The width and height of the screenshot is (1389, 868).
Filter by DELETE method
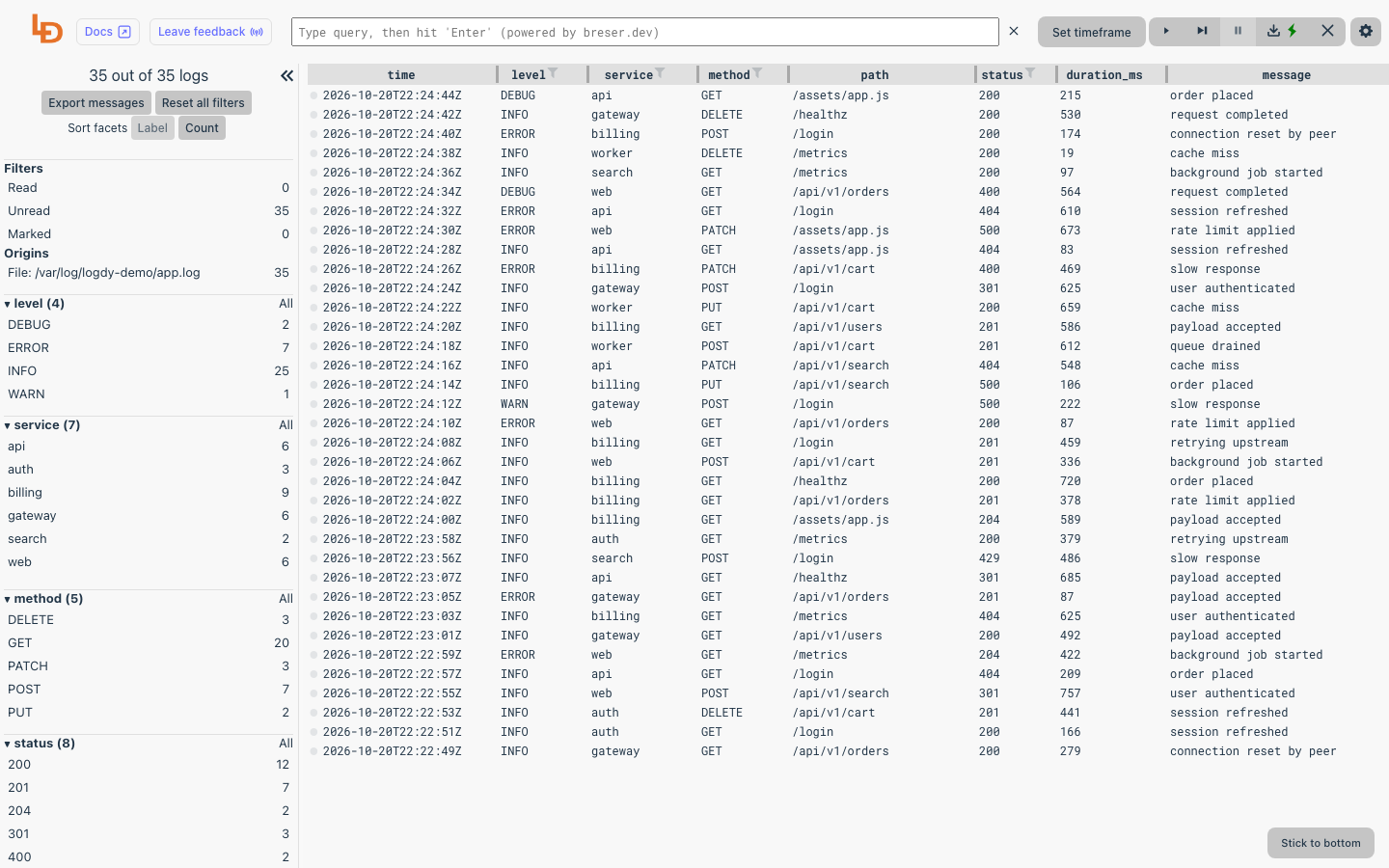pos(149,620)
